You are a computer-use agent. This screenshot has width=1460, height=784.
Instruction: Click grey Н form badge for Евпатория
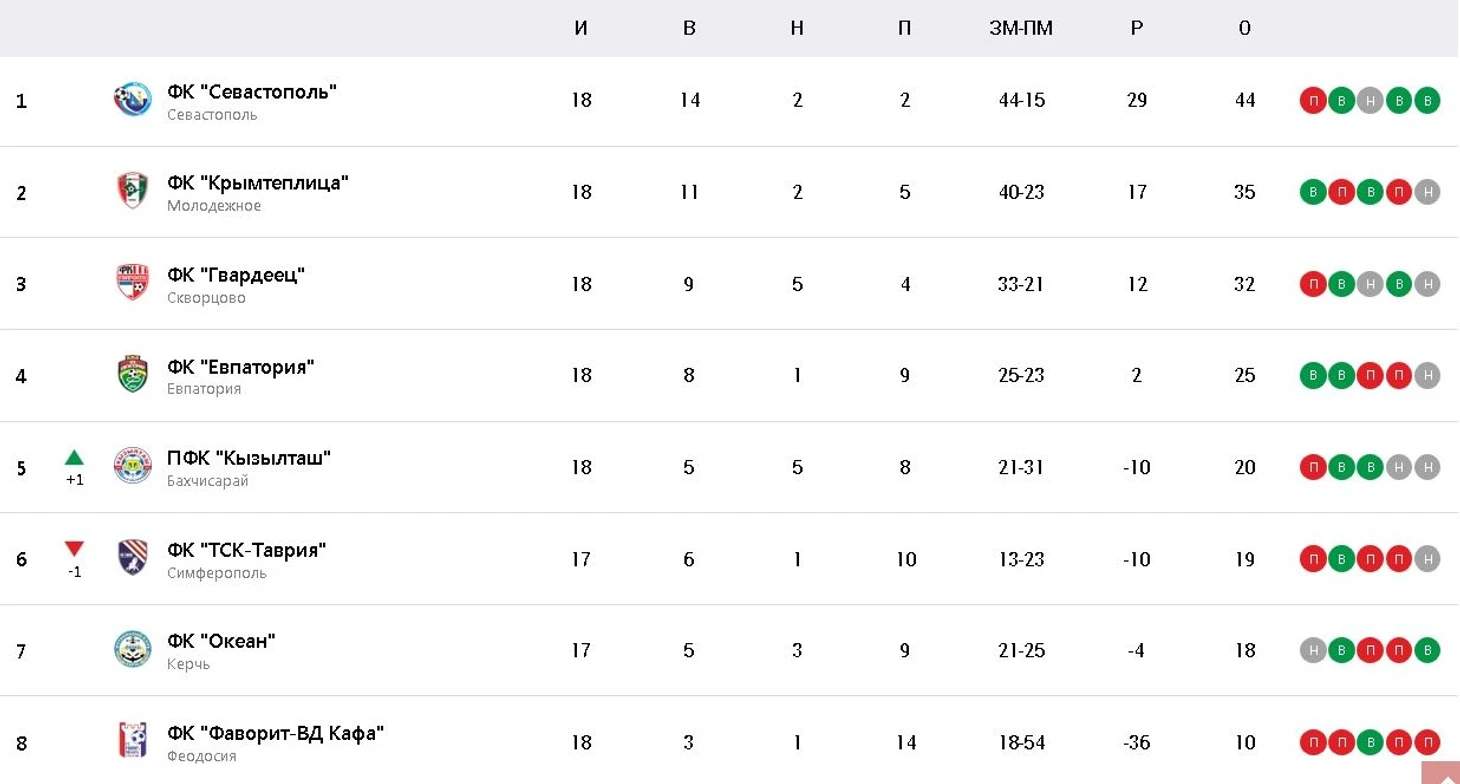1428,375
